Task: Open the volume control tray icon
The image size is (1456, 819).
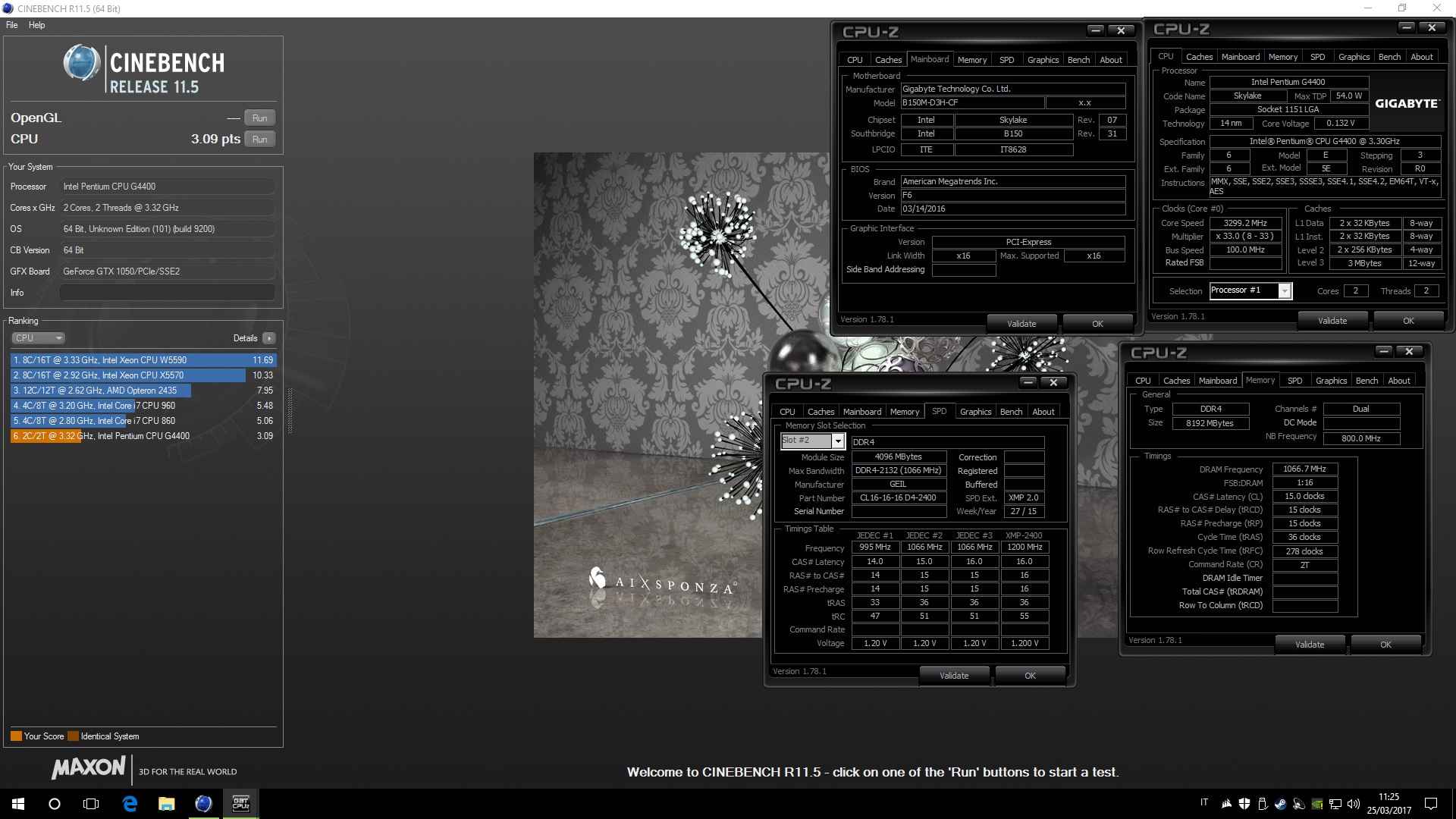Action: pos(1354,804)
